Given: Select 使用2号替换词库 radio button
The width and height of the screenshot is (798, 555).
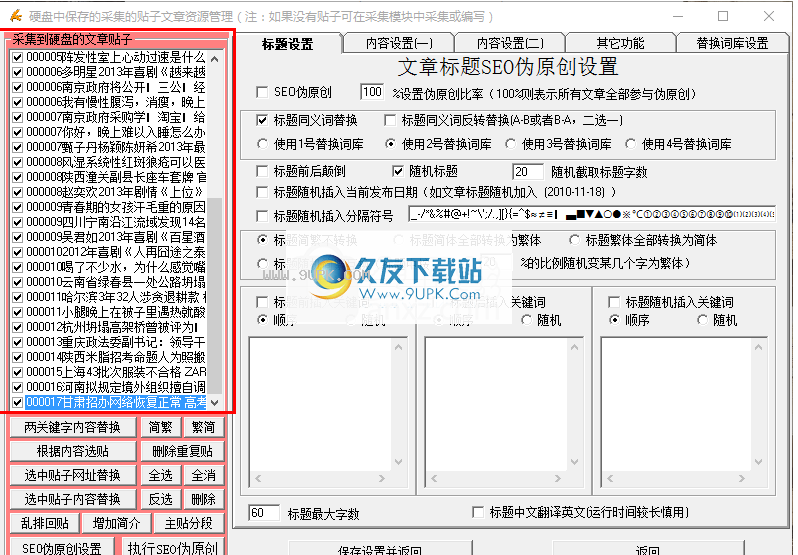Looking at the screenshot, I should pos(390,144).
